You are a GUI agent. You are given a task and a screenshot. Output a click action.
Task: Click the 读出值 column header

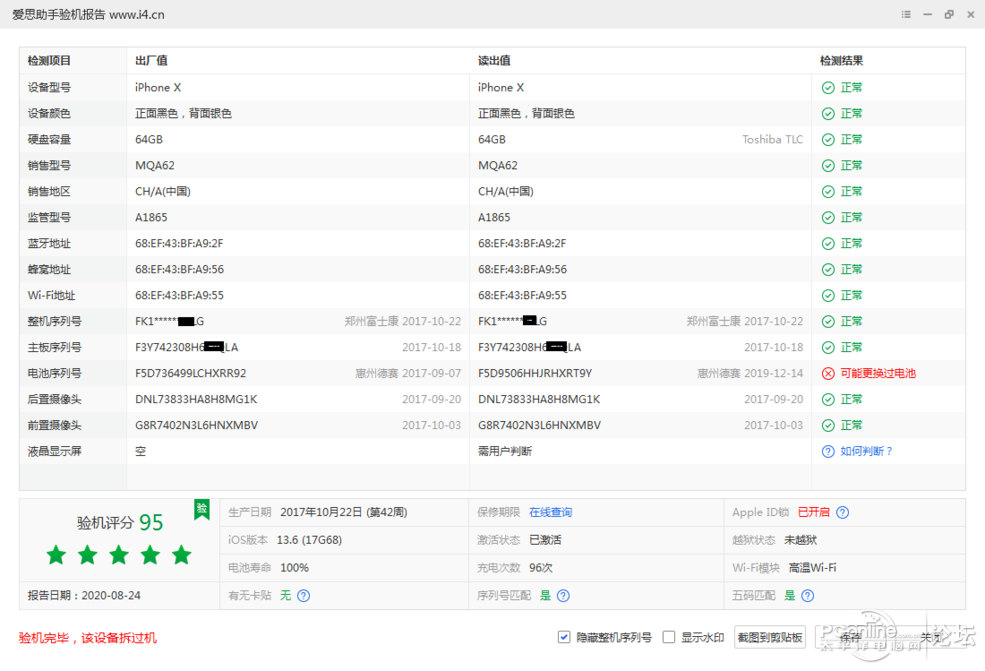point(494,61)
